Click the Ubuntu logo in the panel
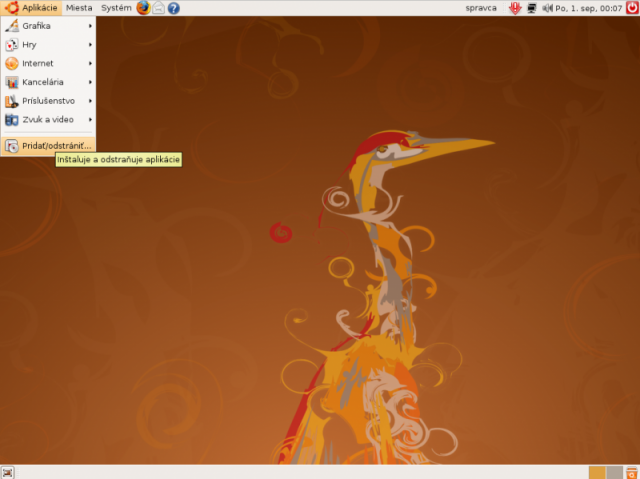Screen dimensions: 640x479 (x=11, y=8)
